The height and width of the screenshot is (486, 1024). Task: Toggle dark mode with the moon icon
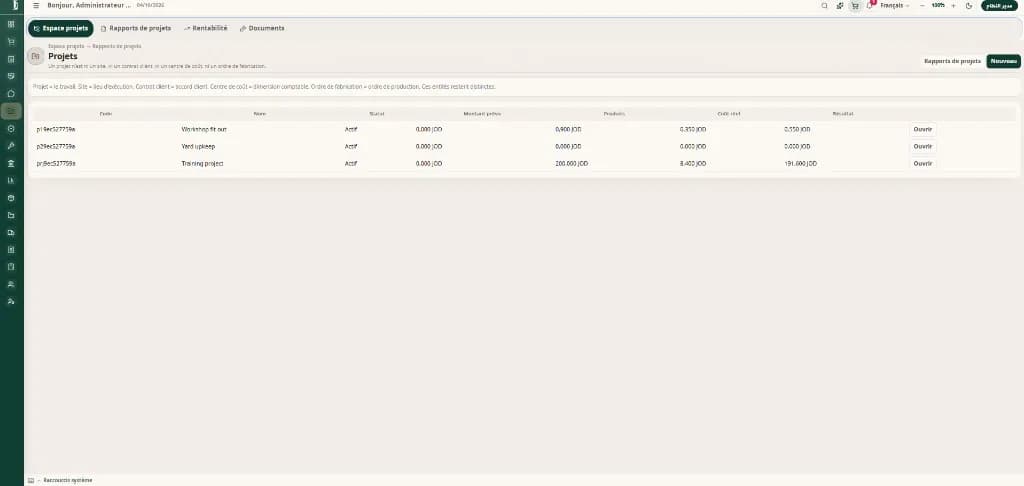969,5
